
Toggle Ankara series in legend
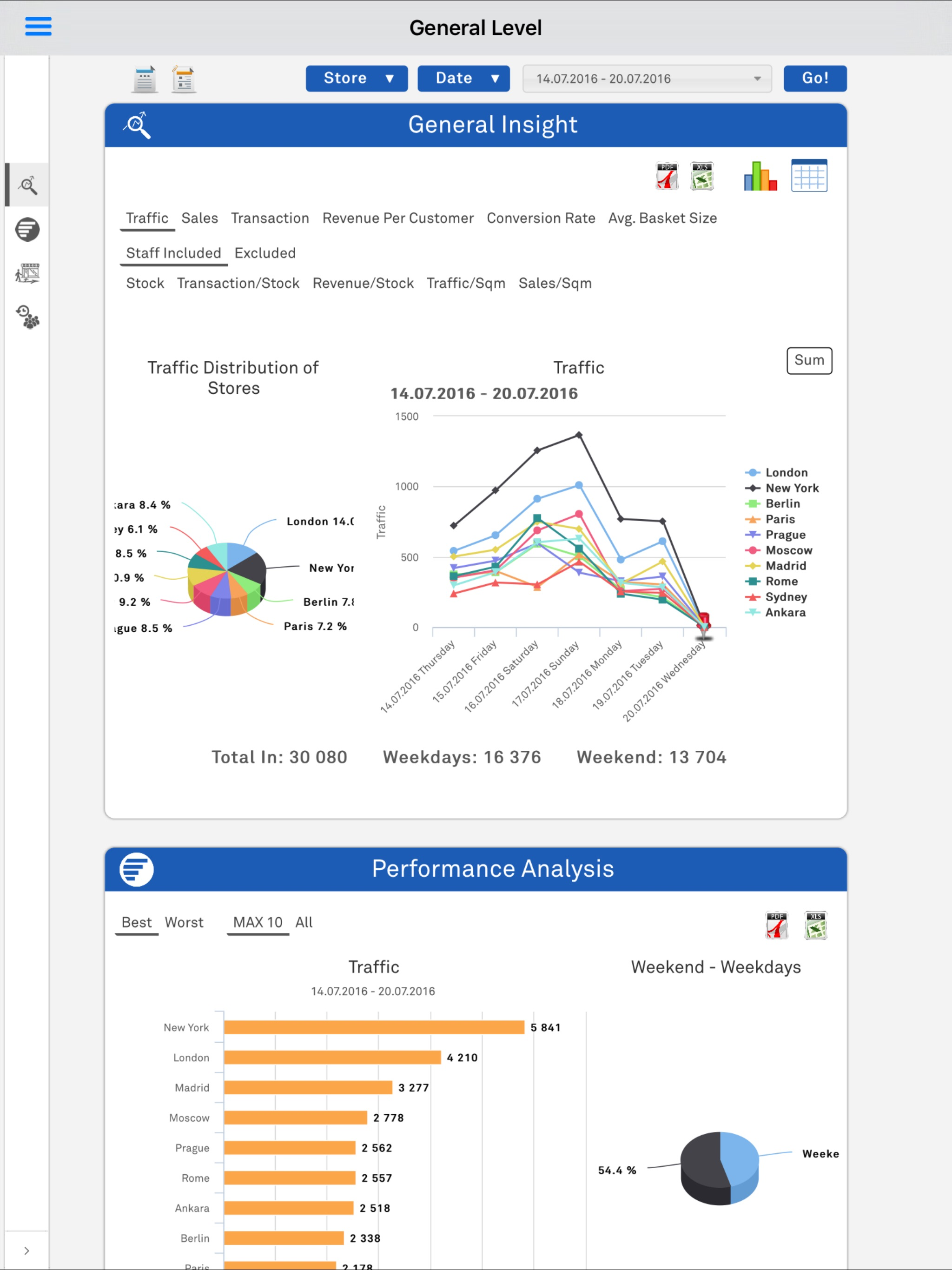pos(775,612)
